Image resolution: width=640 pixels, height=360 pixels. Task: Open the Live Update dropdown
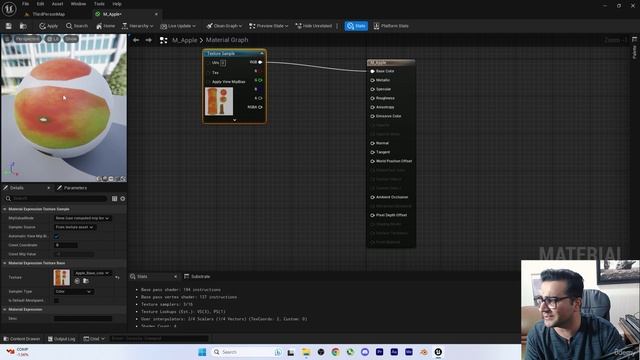tap(178, 26)
